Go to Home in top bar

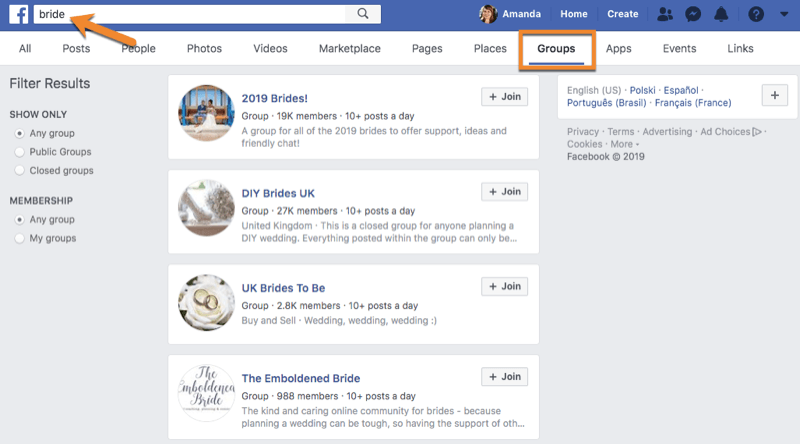573,14
